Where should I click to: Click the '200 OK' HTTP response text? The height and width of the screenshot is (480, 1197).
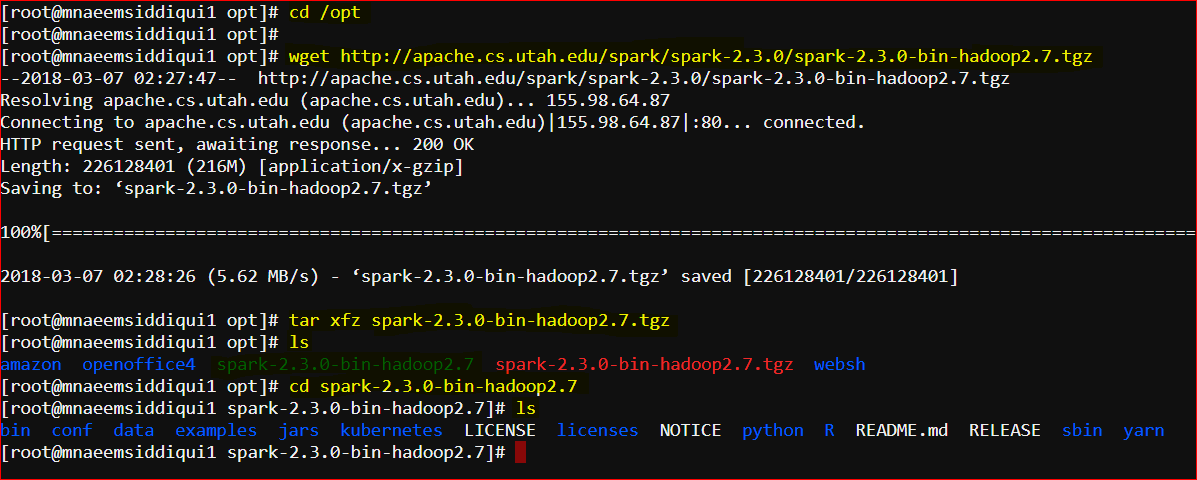[444, 143]
